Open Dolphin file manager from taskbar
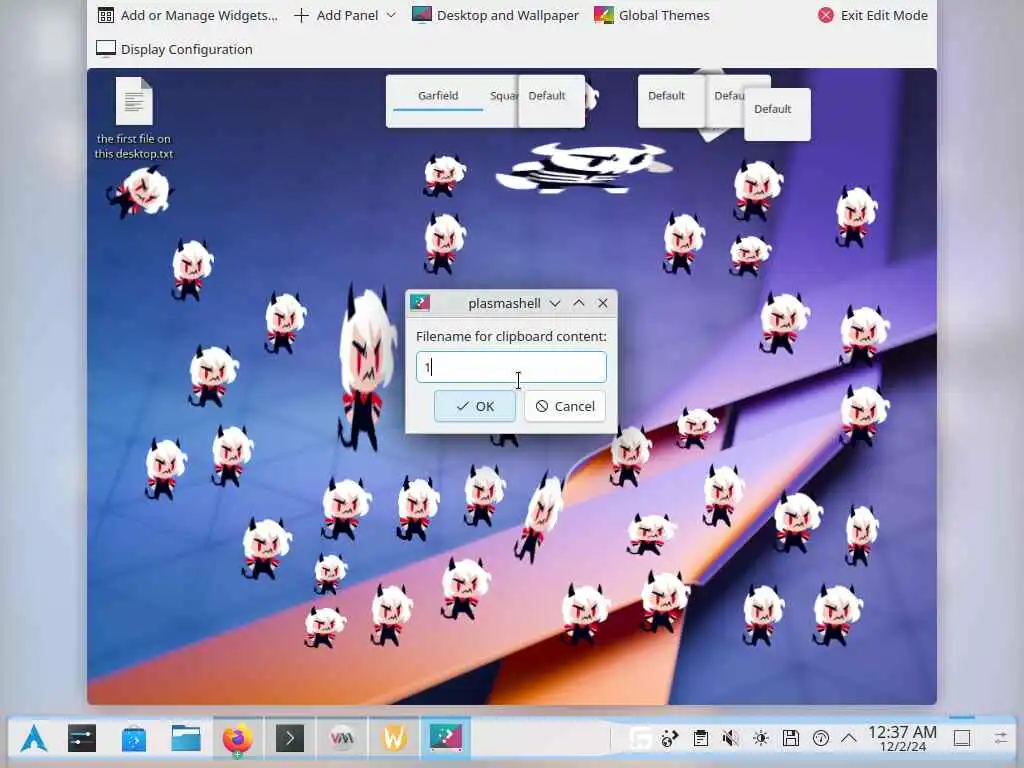The width and height of the screenshot is (1024, 768). pyautogui.click(x=186, y=739)
